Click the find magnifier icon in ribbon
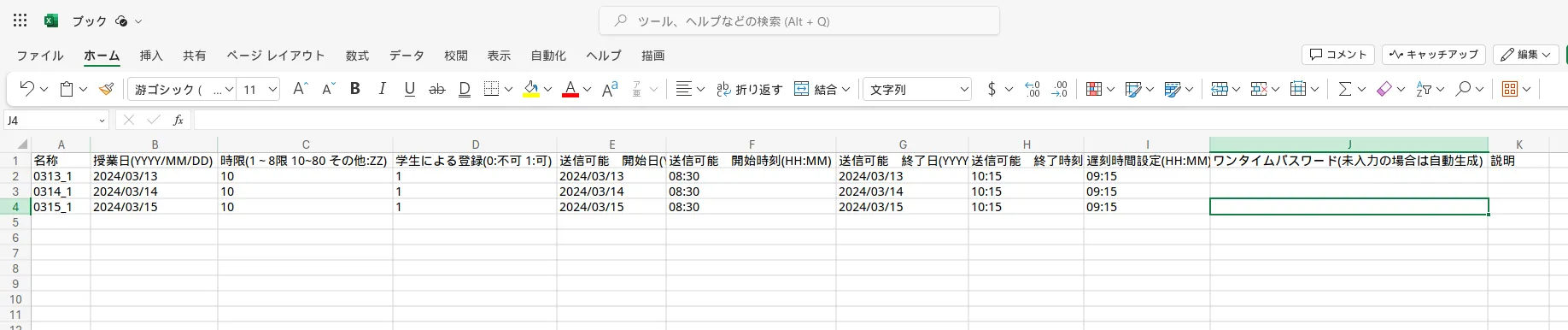Image resolution: width=1568 pixels, height=330 pixels. pyautogui.click(x=1463, y=89)
